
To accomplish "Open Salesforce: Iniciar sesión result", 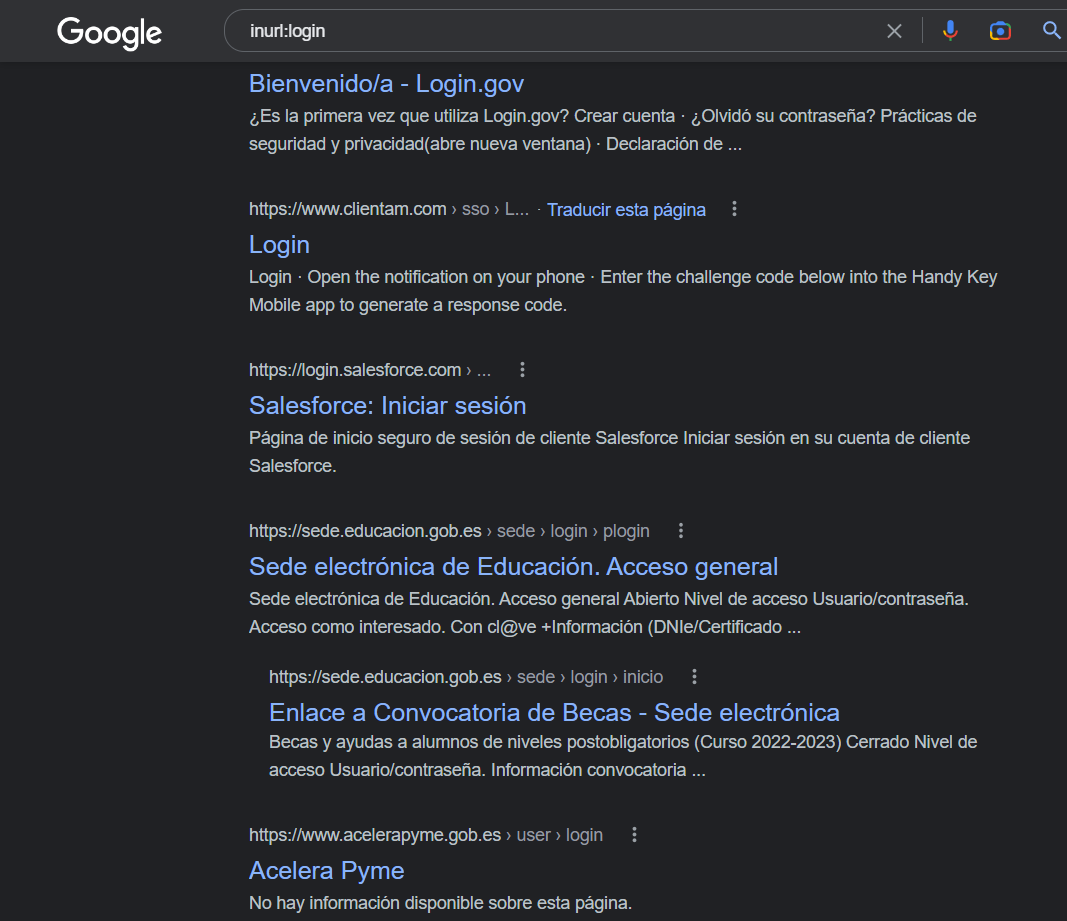I will [387, 406].
